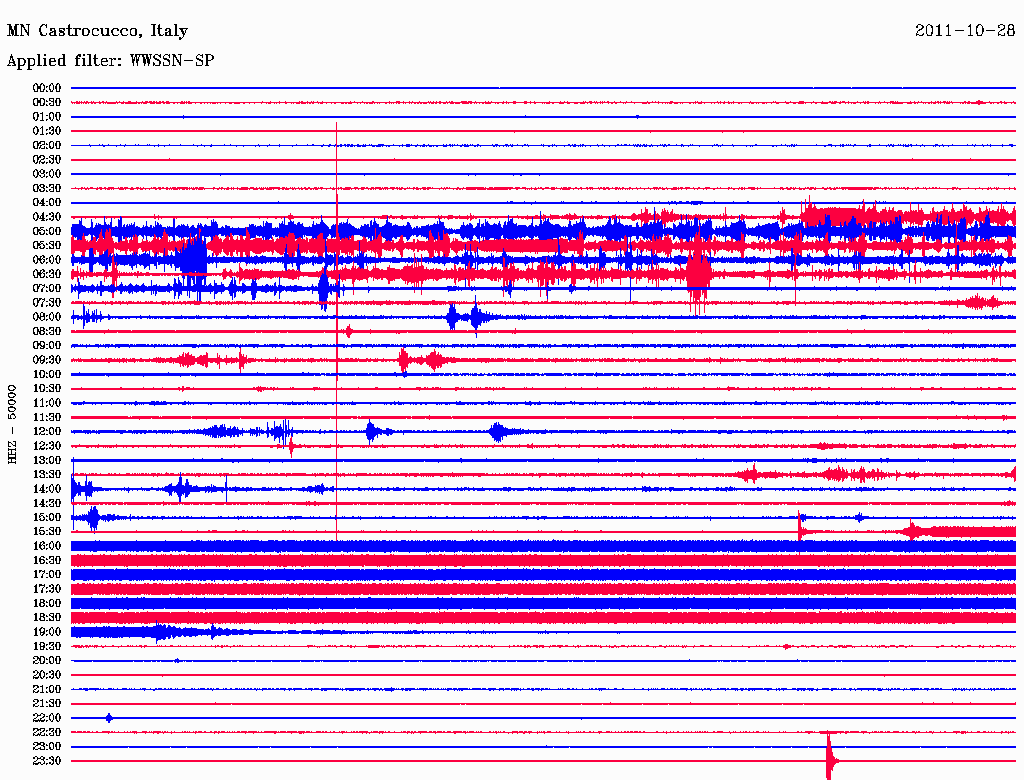Click the '05:30' time label
Viewport: 1024px width, 780px height.
click(47, 246)
